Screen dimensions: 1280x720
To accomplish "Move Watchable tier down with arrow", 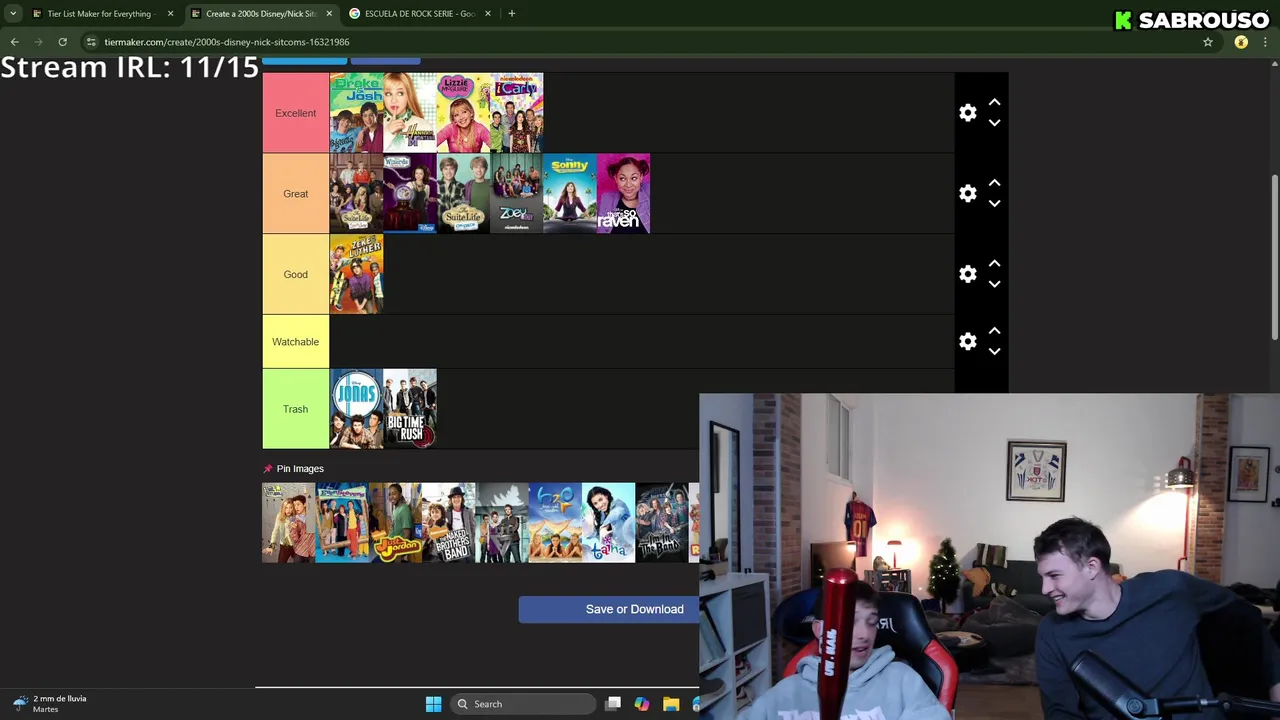I will coord(994,352).
